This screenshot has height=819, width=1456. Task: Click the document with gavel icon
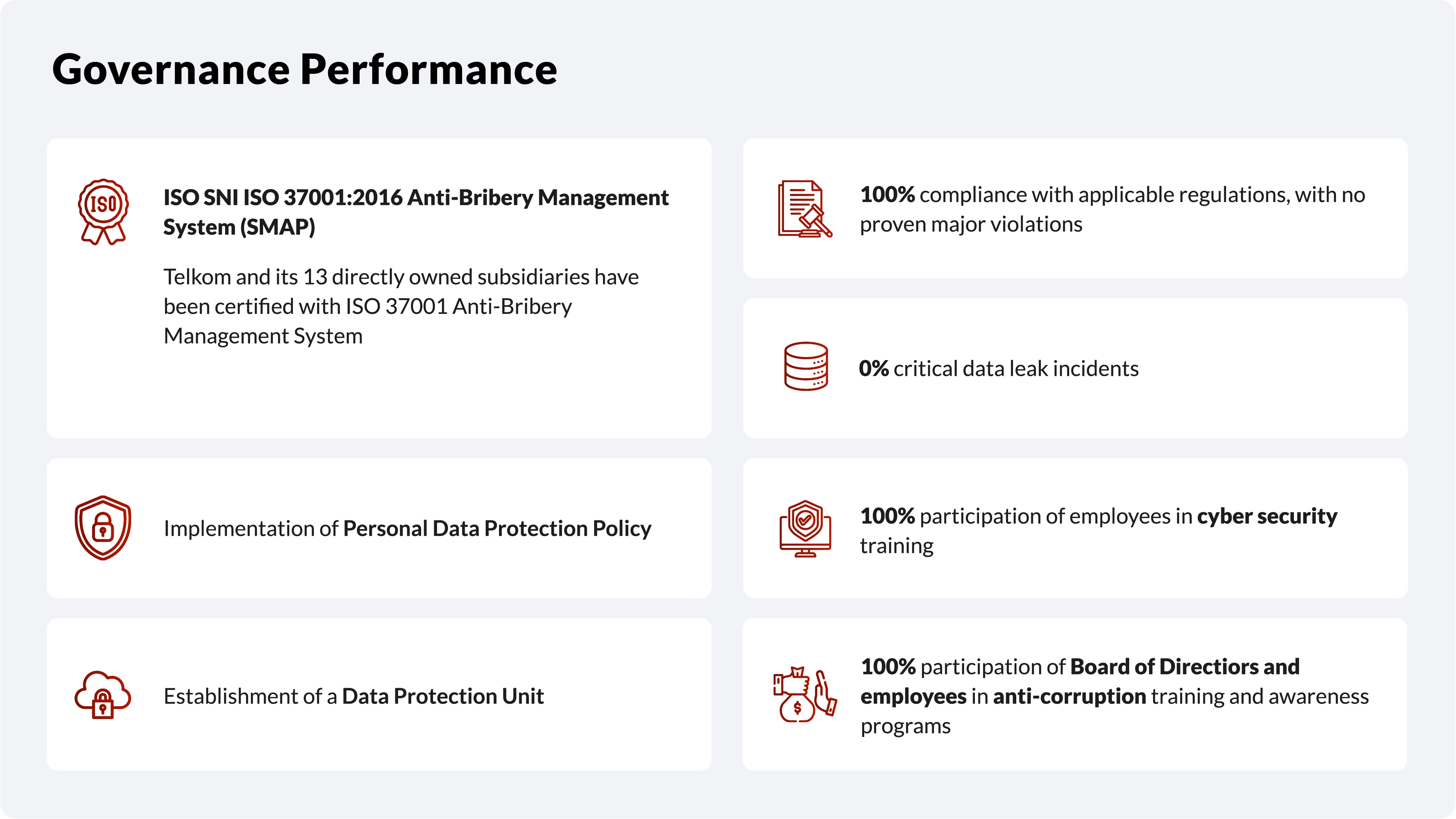pos(804,208)
